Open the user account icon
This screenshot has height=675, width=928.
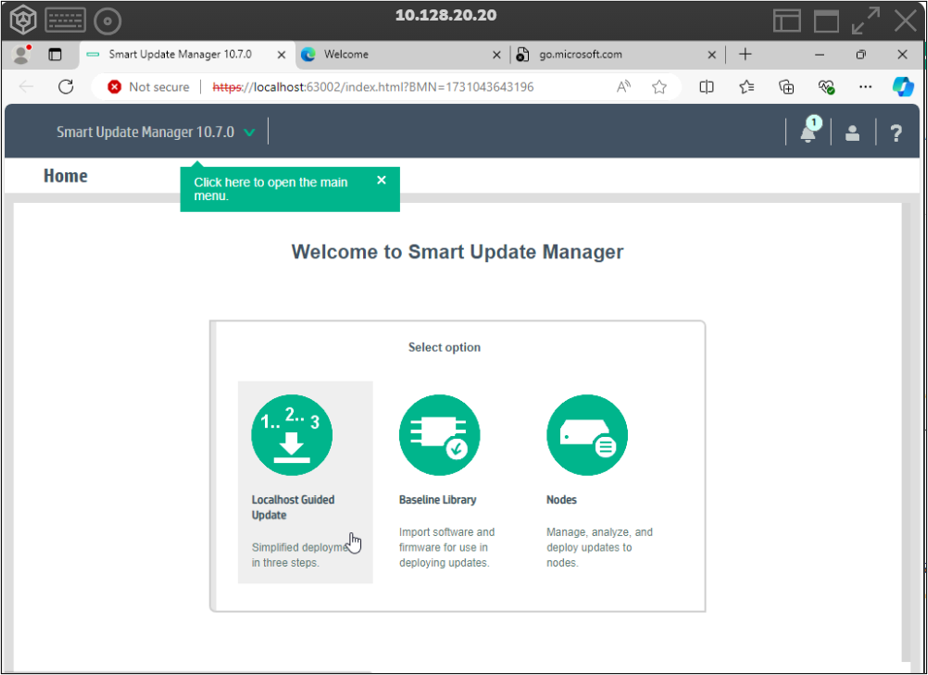click(852, 133)
